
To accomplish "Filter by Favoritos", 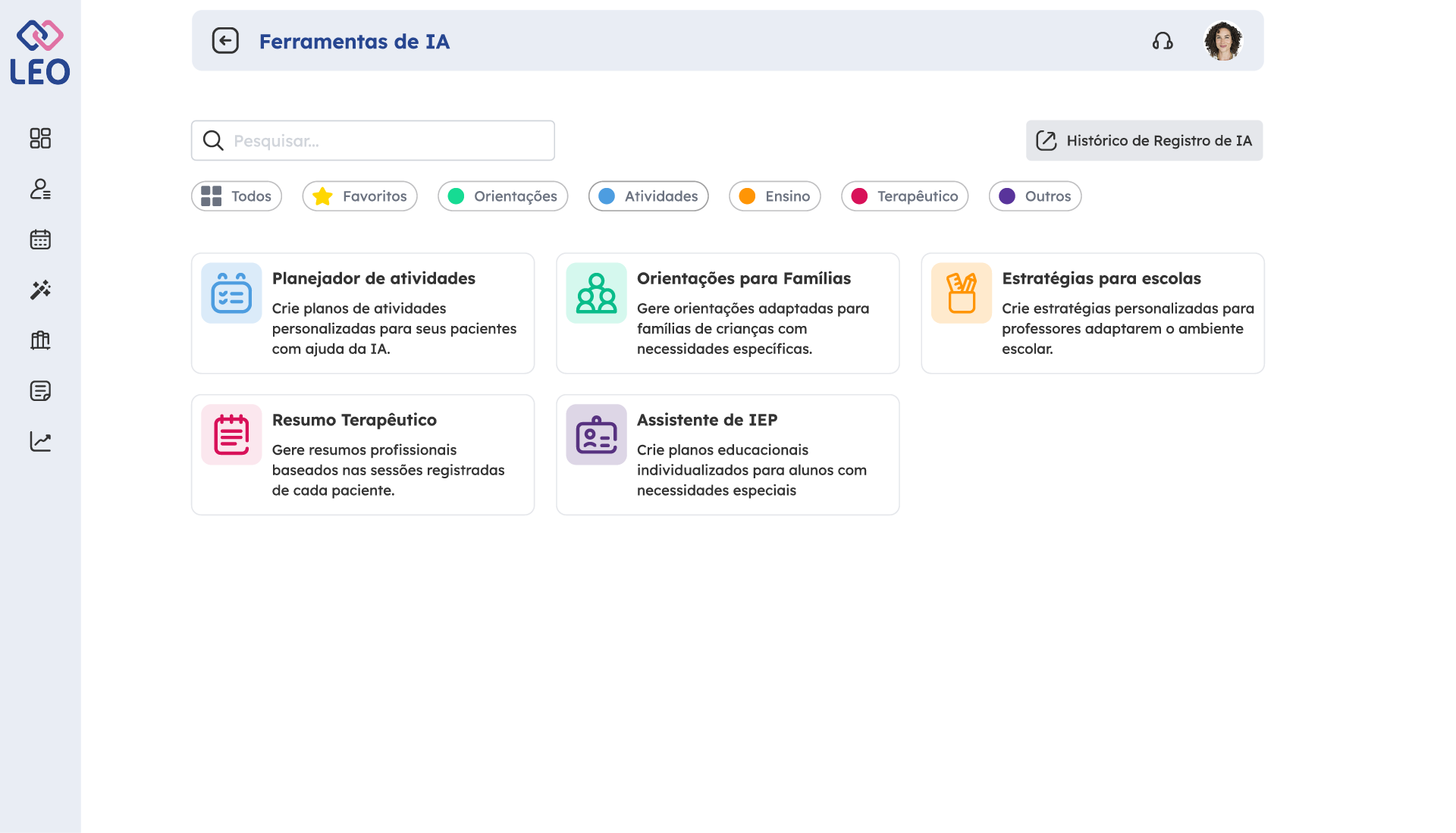I will (x=360, y=196).
